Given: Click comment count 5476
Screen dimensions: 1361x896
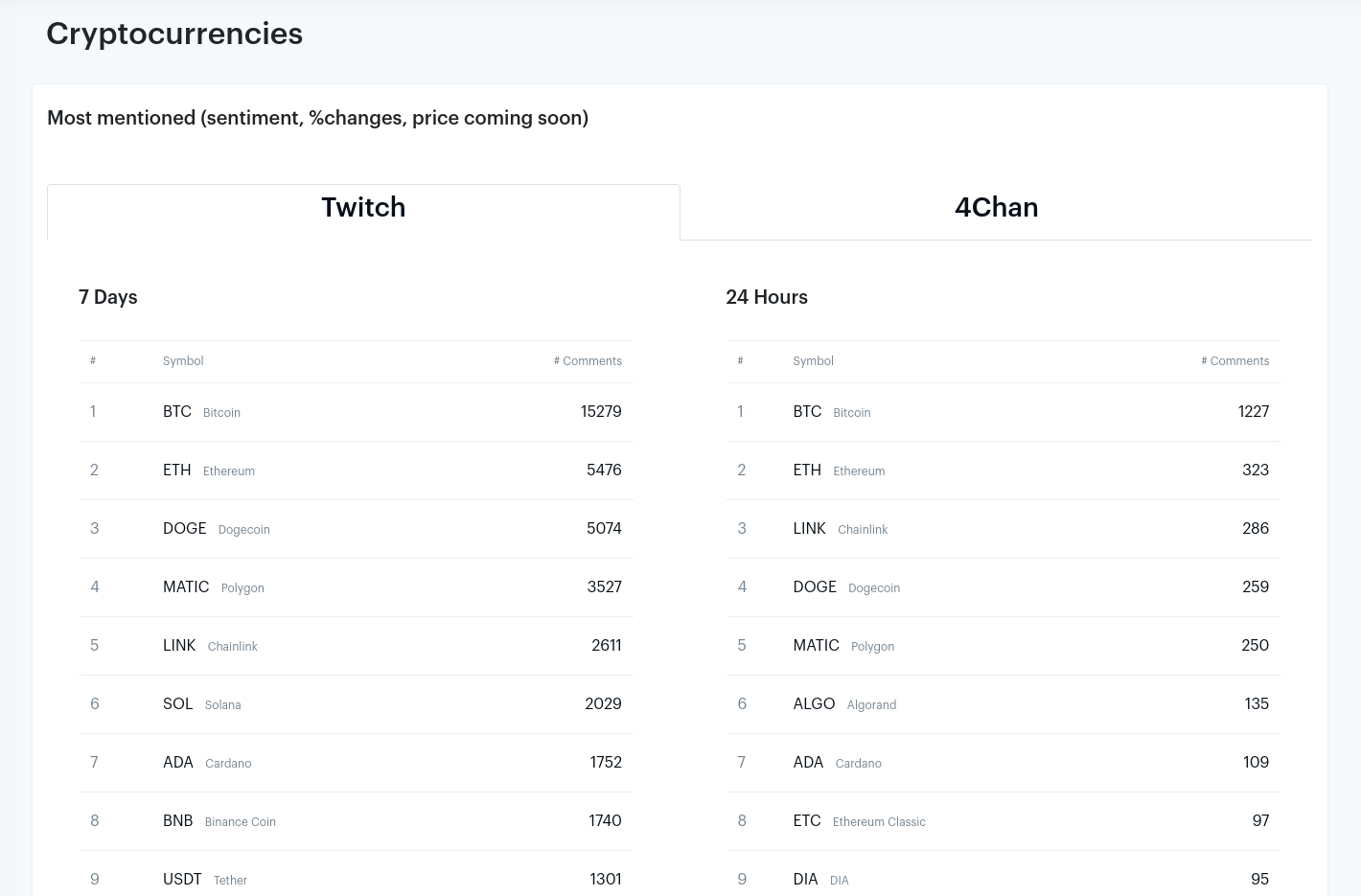Looking at the screenshot, I should (604, 471).
